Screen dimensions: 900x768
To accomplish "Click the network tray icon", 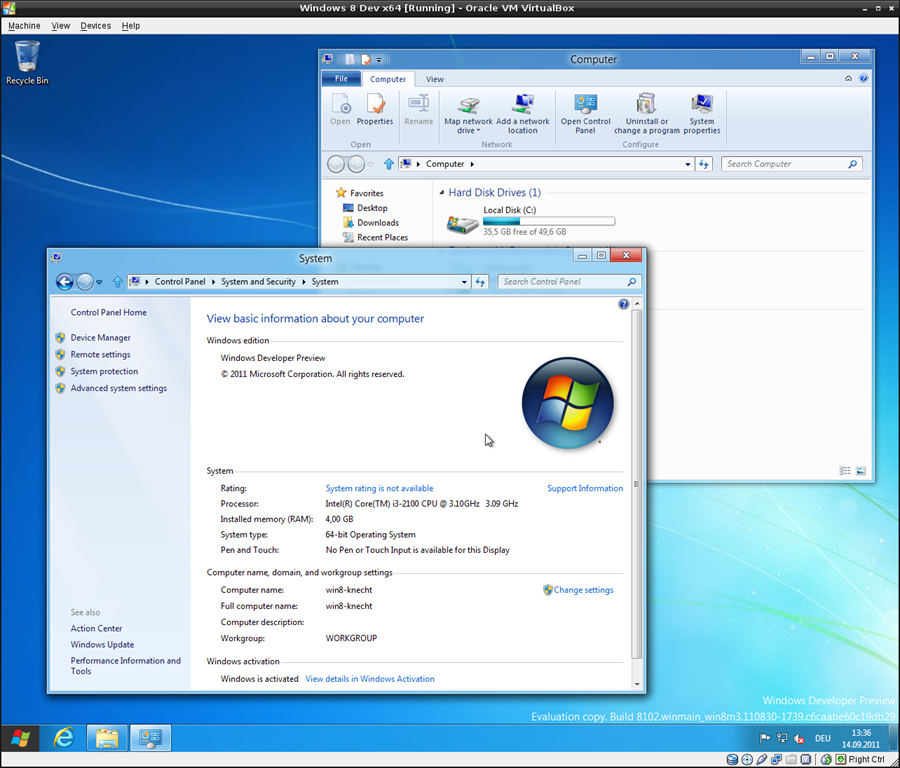I will 782,738.
